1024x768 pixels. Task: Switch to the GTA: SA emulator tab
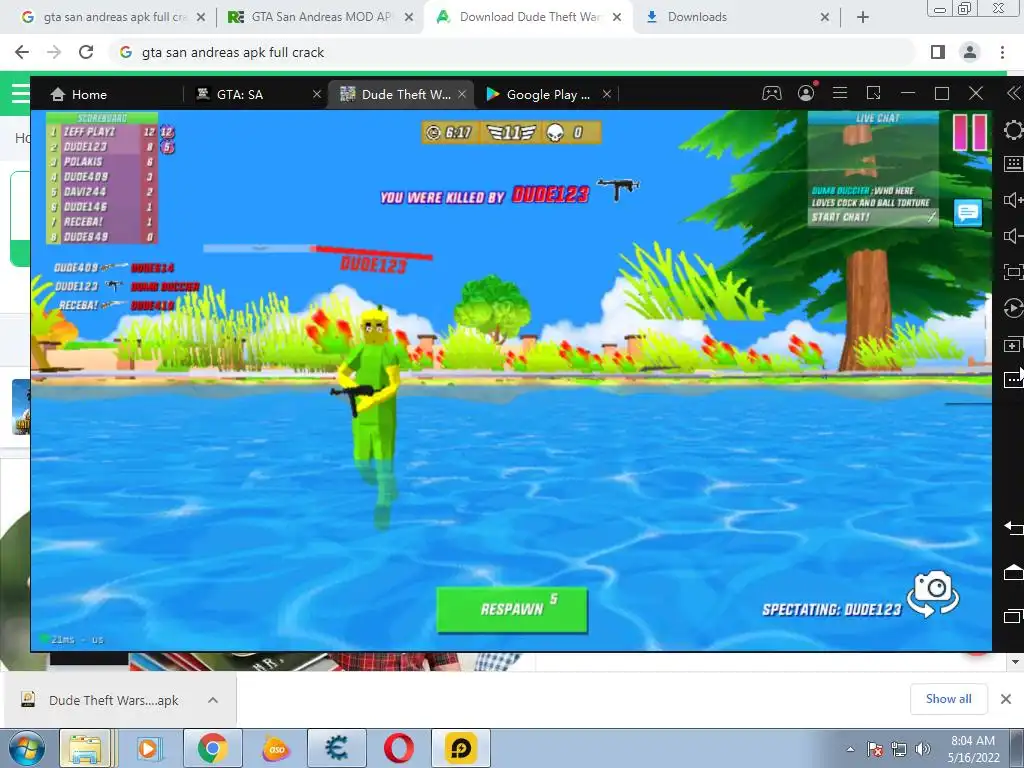[240, 94]
